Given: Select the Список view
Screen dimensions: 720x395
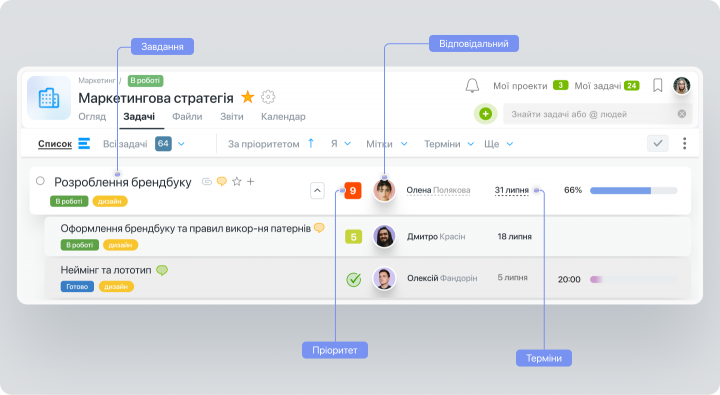Looking at the screenshot, I should tap(55, 144).
